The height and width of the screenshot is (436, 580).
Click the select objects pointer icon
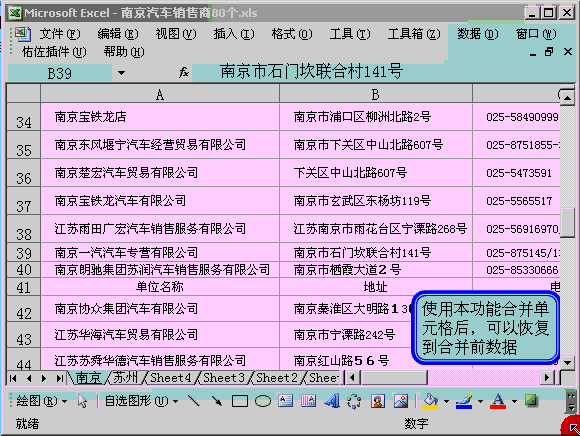[x=82, y=401]
